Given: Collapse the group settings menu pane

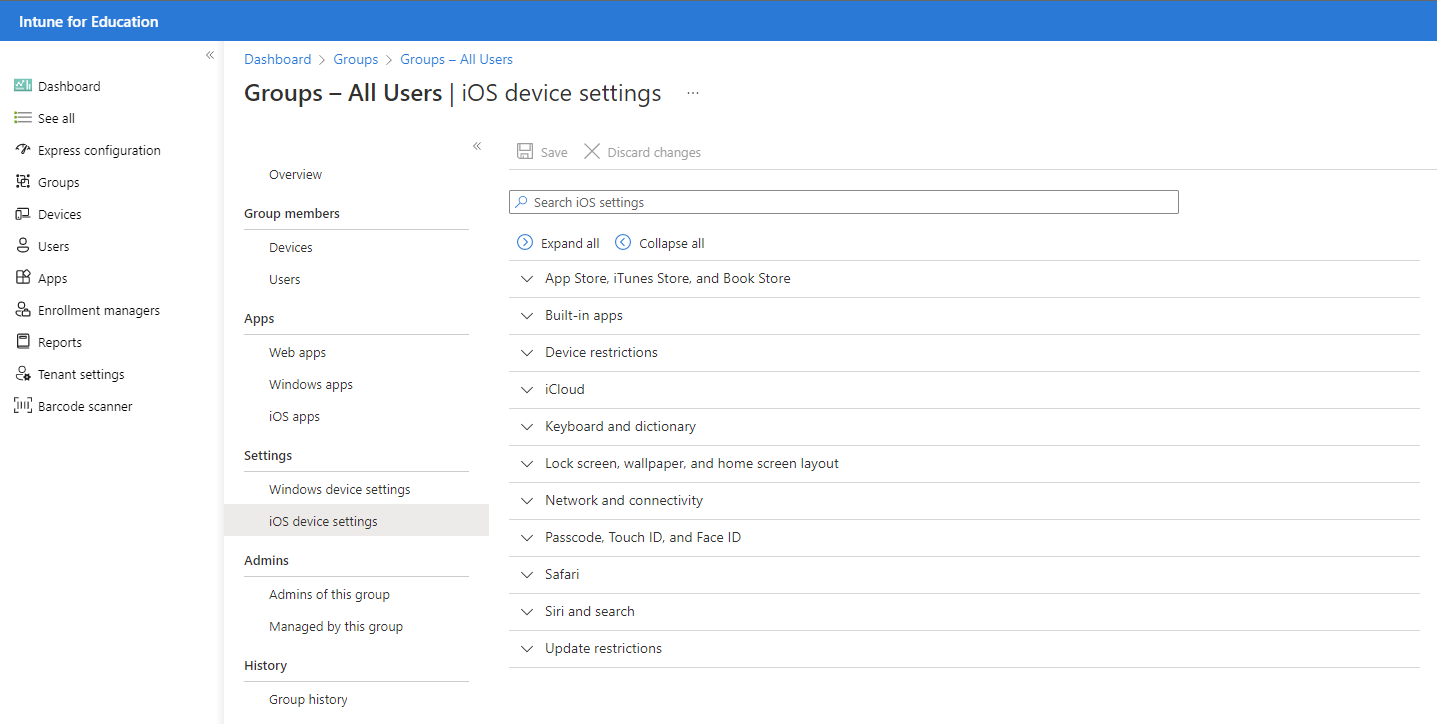Looking at the screenshot, I should pos(477,146).
